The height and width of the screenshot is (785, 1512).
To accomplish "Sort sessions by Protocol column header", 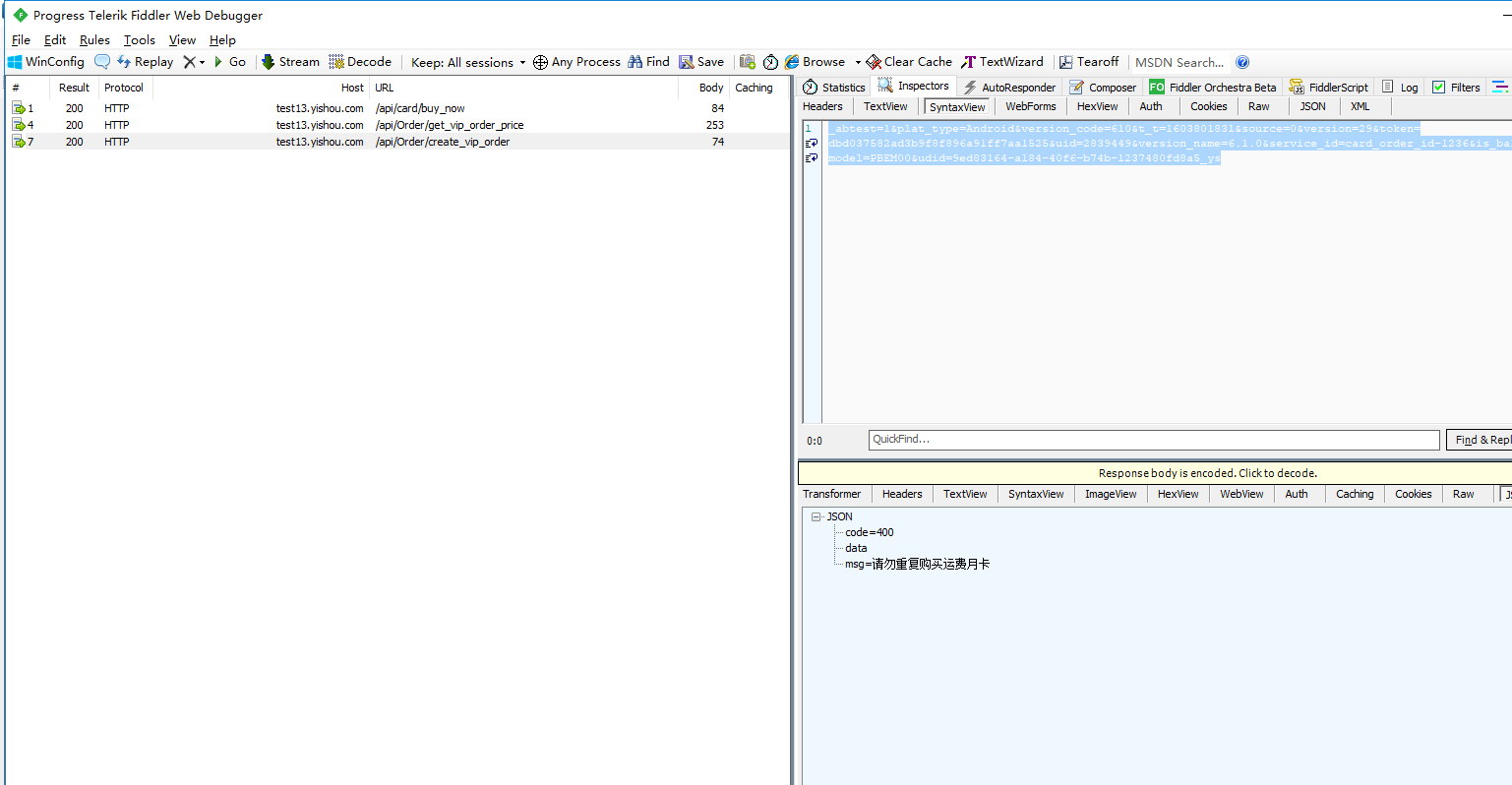I will (x=125, y=88).
